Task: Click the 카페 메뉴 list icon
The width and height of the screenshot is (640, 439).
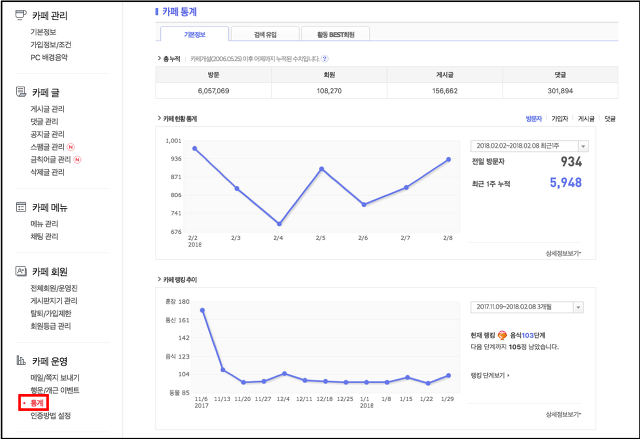Action: [x=21, y=207]
